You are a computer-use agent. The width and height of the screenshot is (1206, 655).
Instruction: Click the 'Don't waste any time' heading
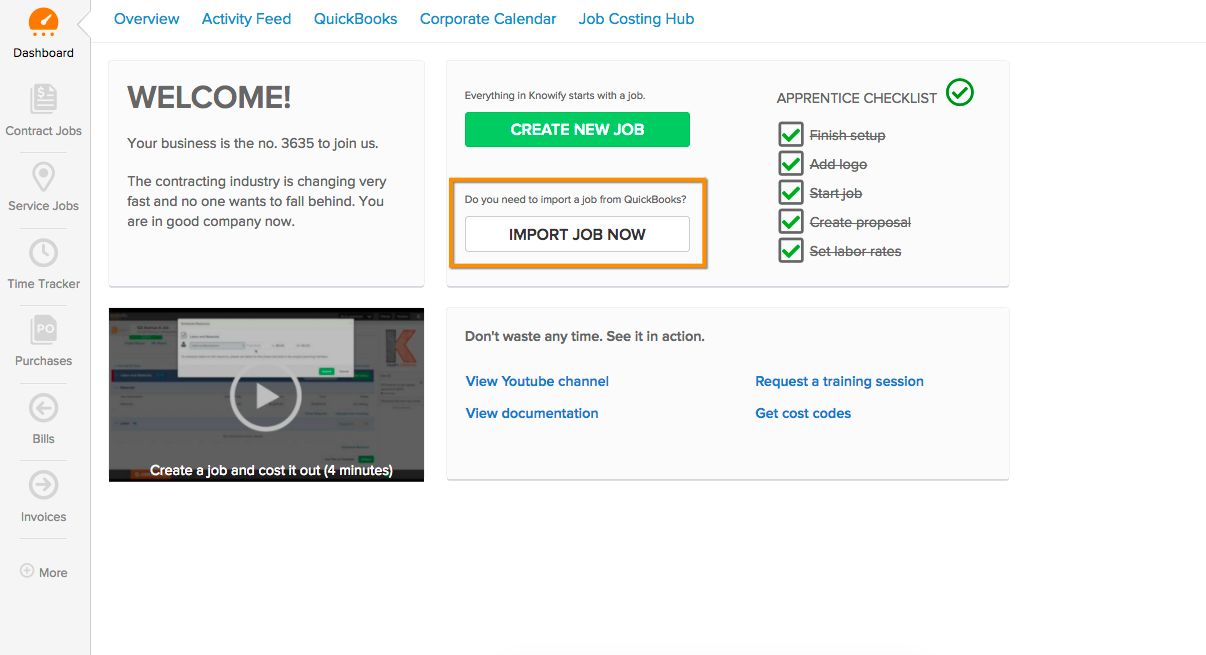point(585,336)
